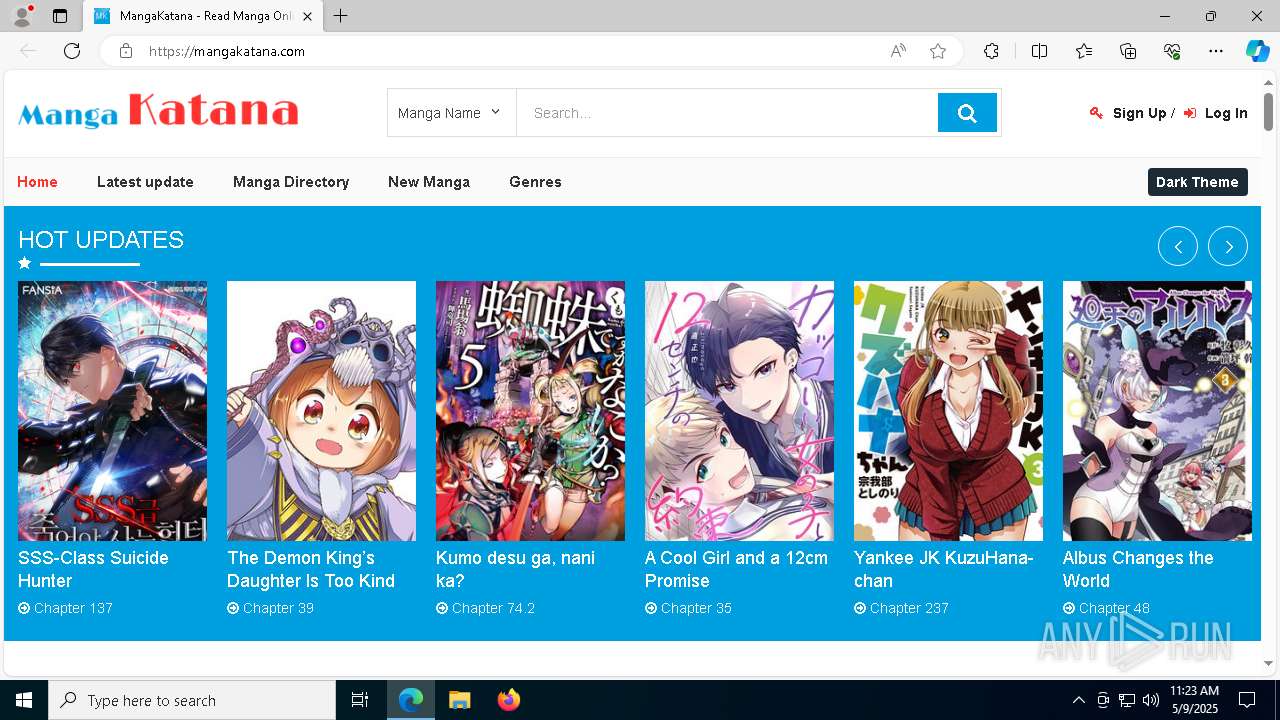Show previous hot updates with left arrow
This screenshot has width=1280, height=720.
point(1178,246)
